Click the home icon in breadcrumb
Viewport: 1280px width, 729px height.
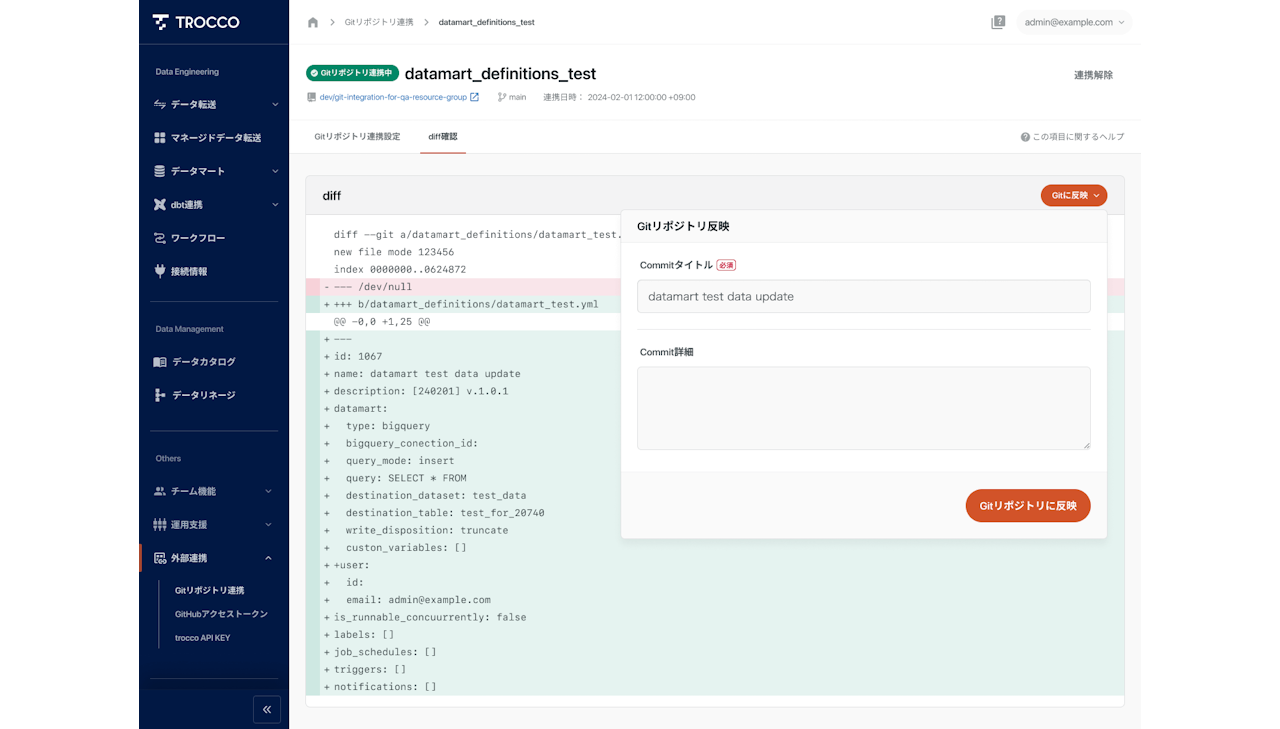click(x=313, y=22)
